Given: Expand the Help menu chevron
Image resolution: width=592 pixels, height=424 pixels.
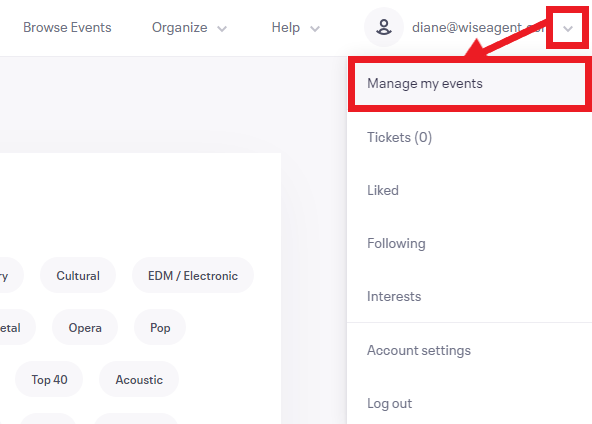Looking at the screenshot, I should point(315,29).
